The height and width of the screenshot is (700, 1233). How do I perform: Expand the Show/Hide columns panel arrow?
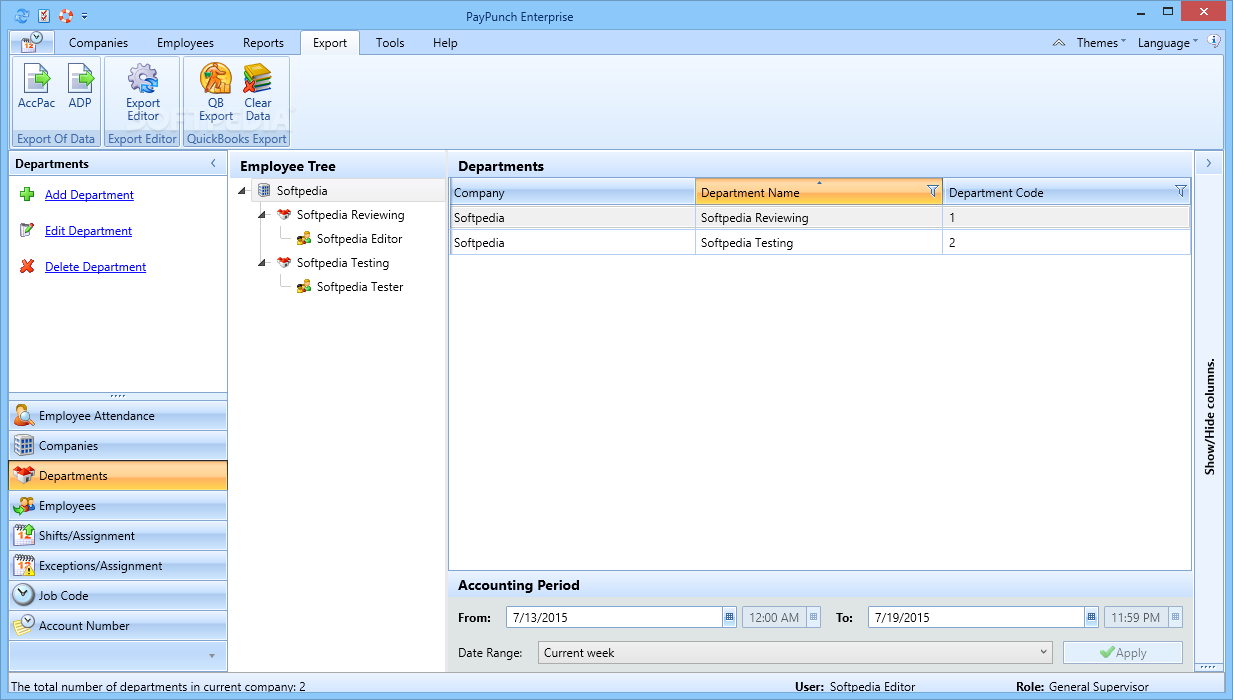tap(1208, 163)
